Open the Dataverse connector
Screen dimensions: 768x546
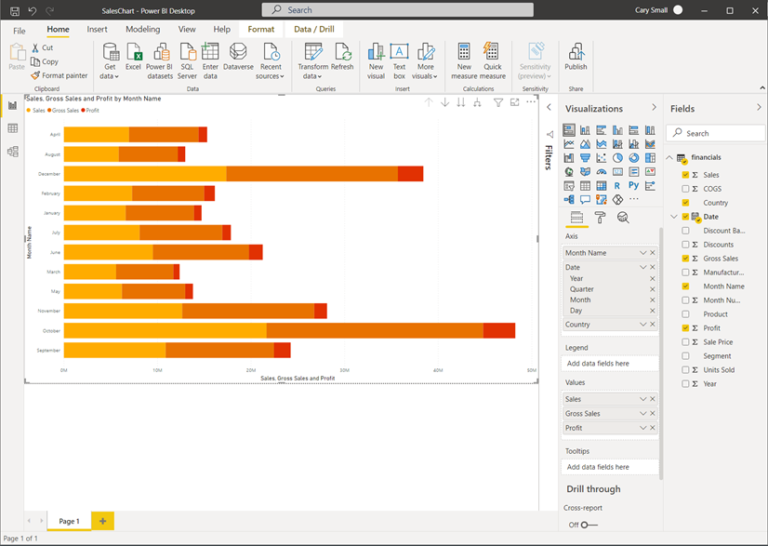click(239, 56)
